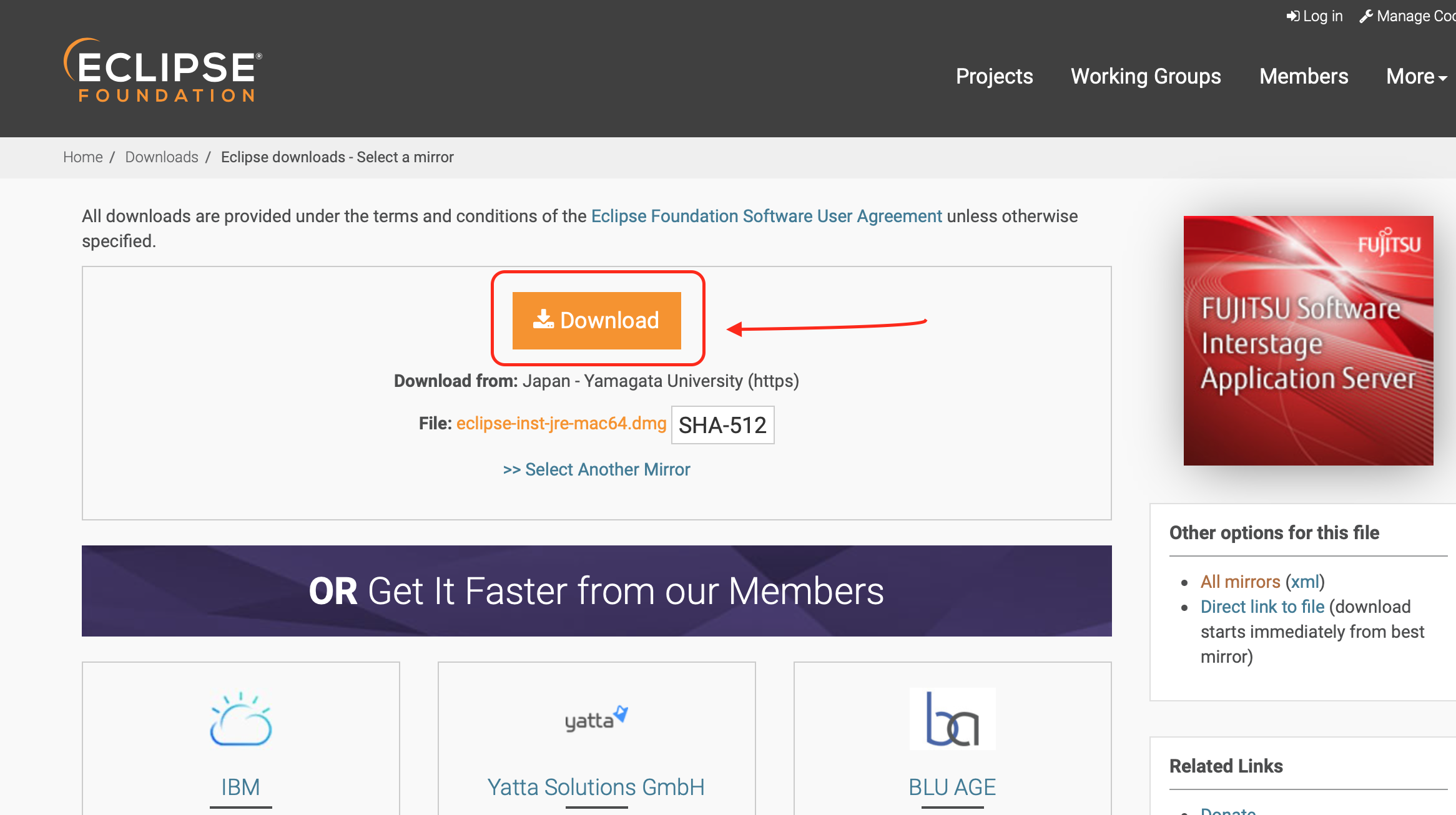Open the Log in link

click(1314, 16)
